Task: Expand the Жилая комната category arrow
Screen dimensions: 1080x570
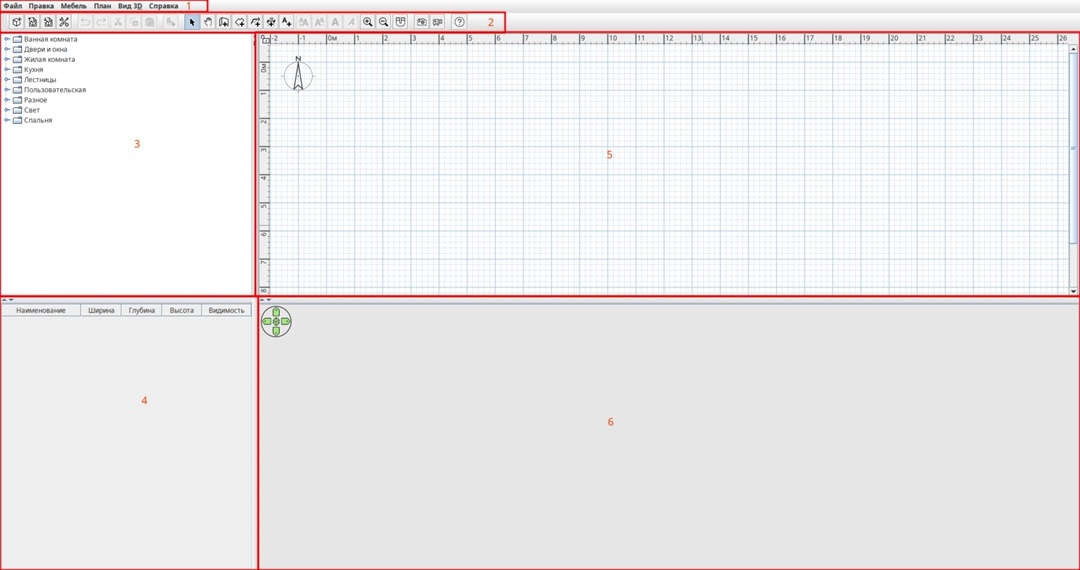Action: (7, 60)
